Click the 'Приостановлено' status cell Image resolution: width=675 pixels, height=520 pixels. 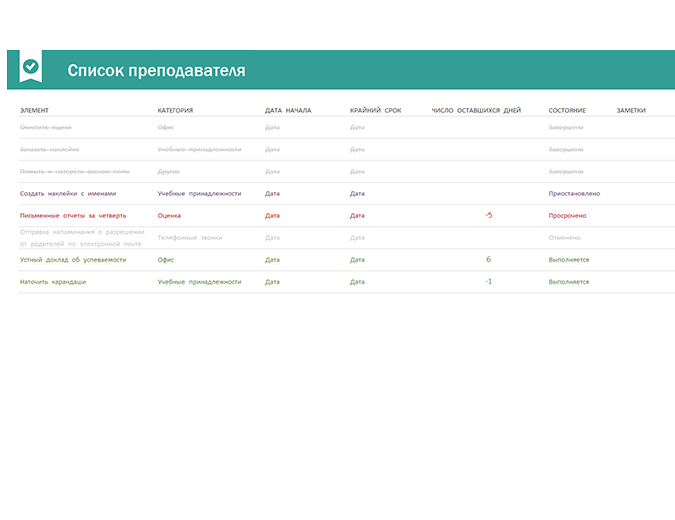[x=574, y=194]
